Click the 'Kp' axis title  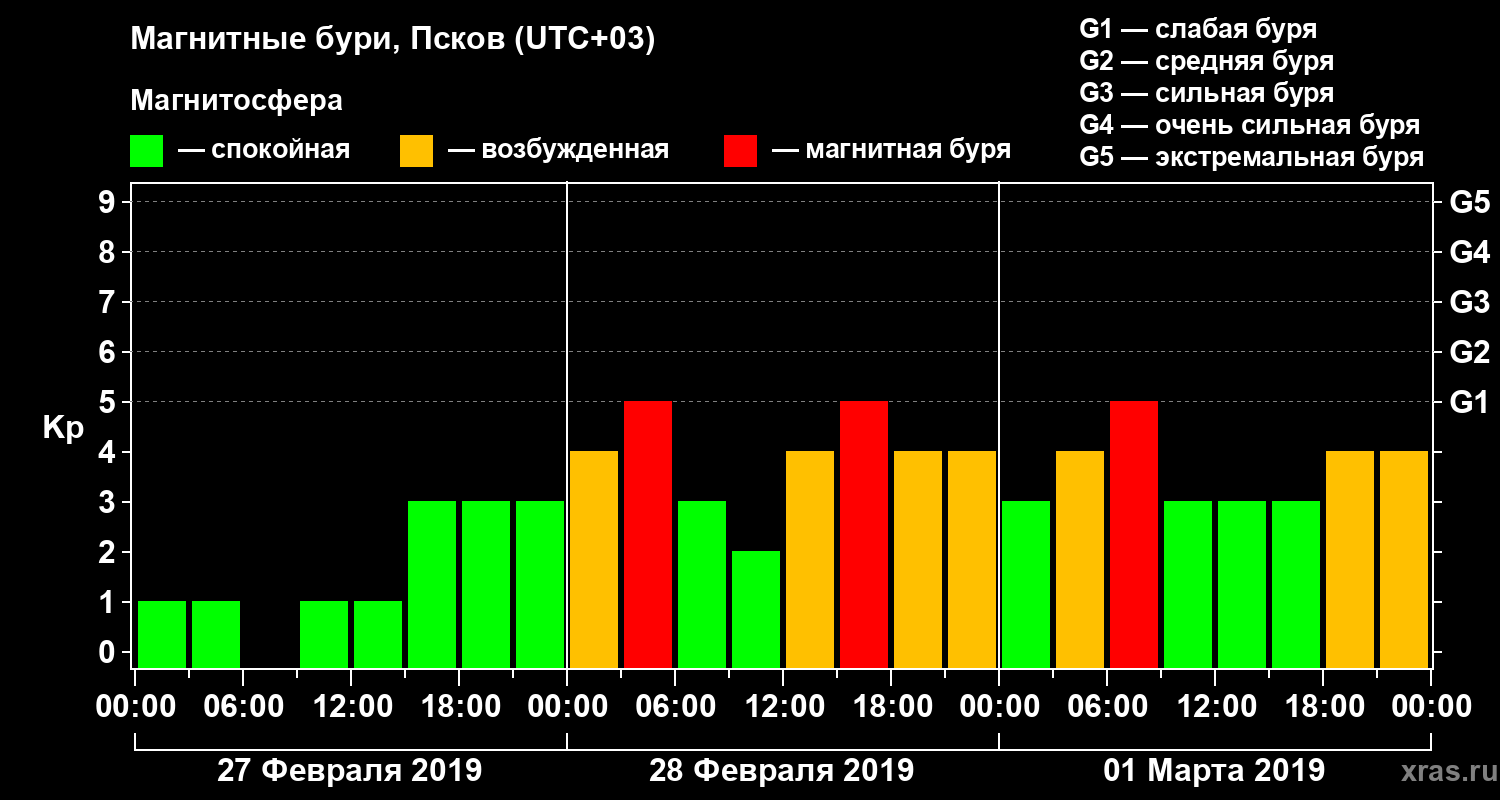click(x=64, y=428)
